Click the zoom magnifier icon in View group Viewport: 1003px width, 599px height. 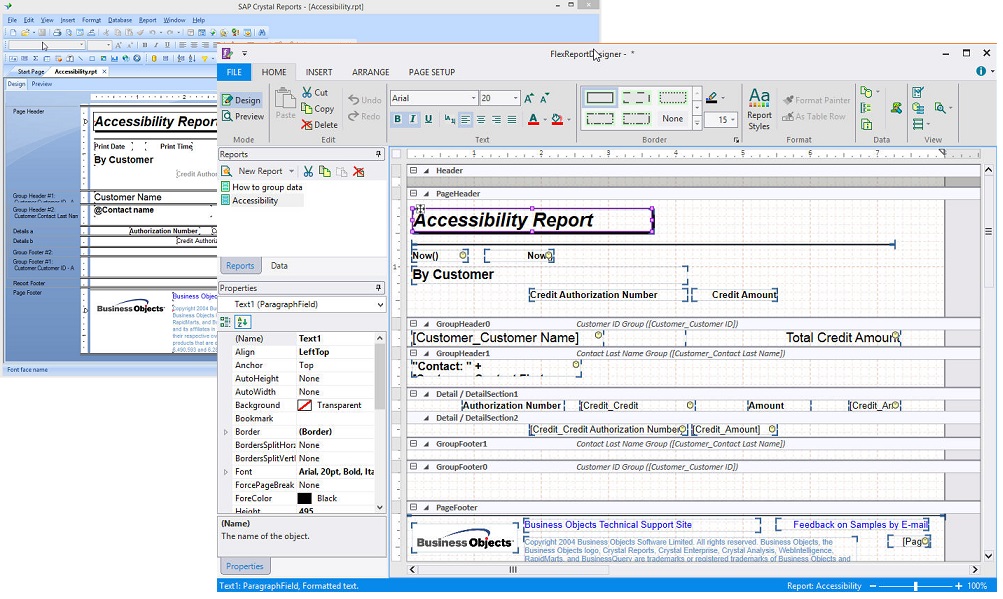click(940, 108)
